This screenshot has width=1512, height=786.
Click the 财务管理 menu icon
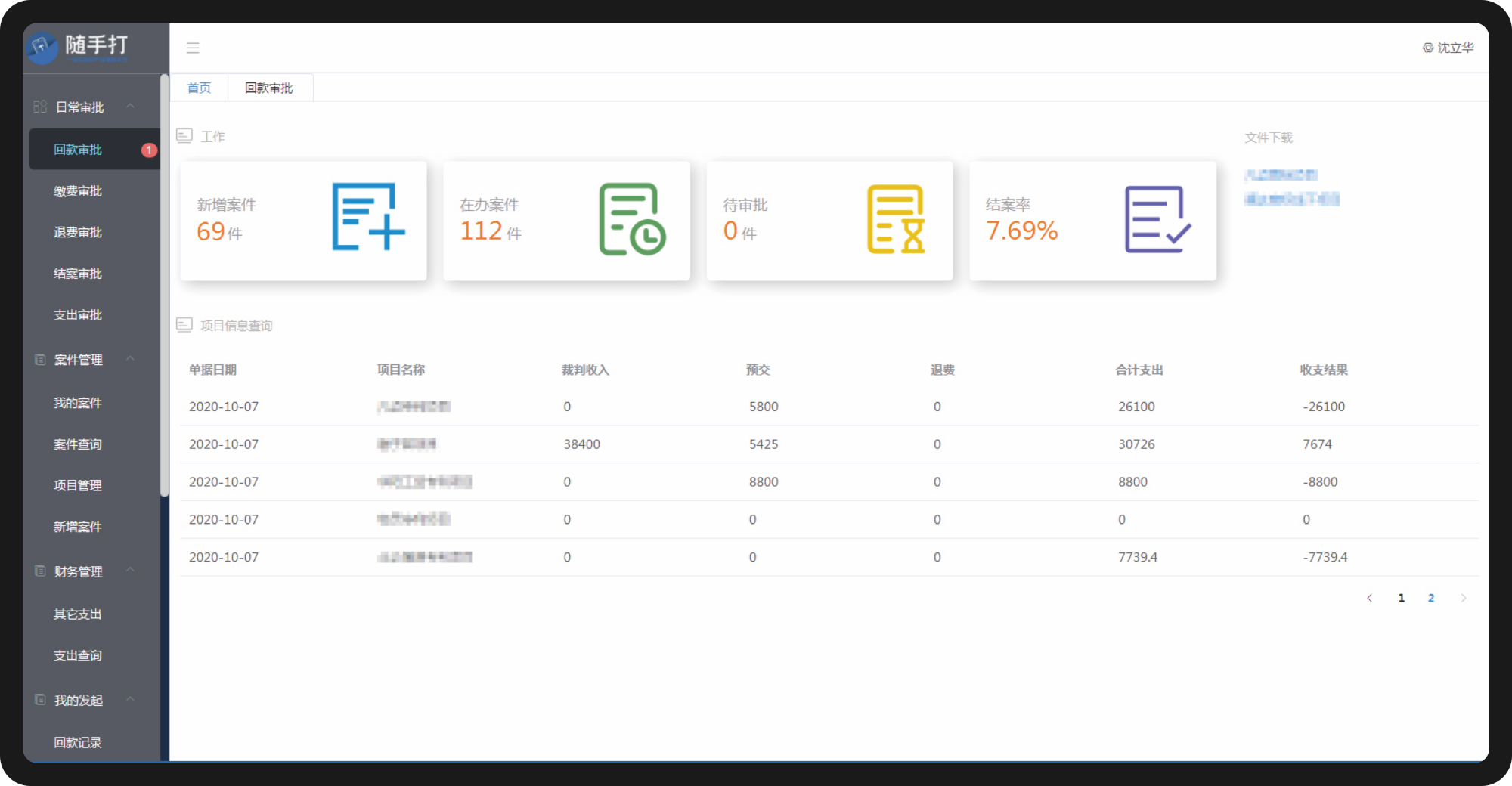(40, 571)
